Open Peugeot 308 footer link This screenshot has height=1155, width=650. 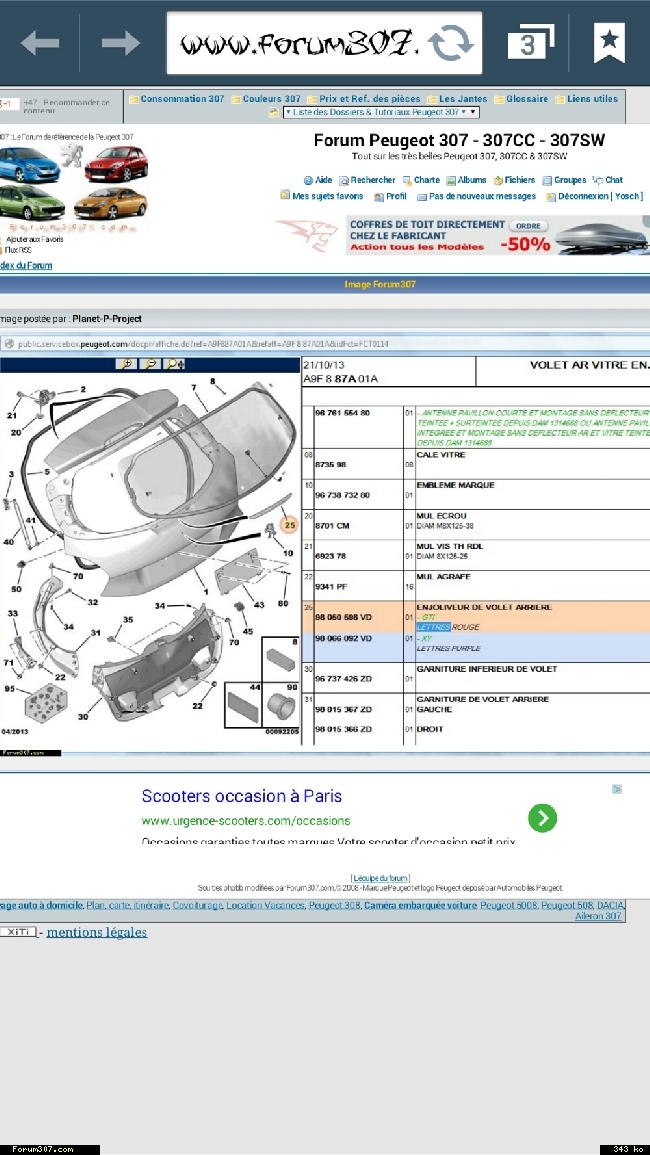click(335, 905)
